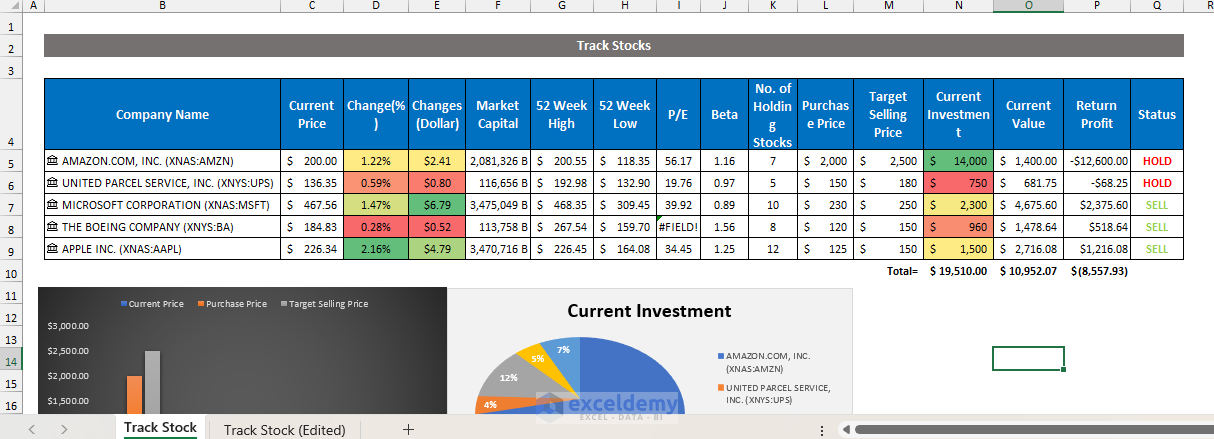Click the horizontal scrollbar left arrow
1214x439 pixels.
coord(845,430)
